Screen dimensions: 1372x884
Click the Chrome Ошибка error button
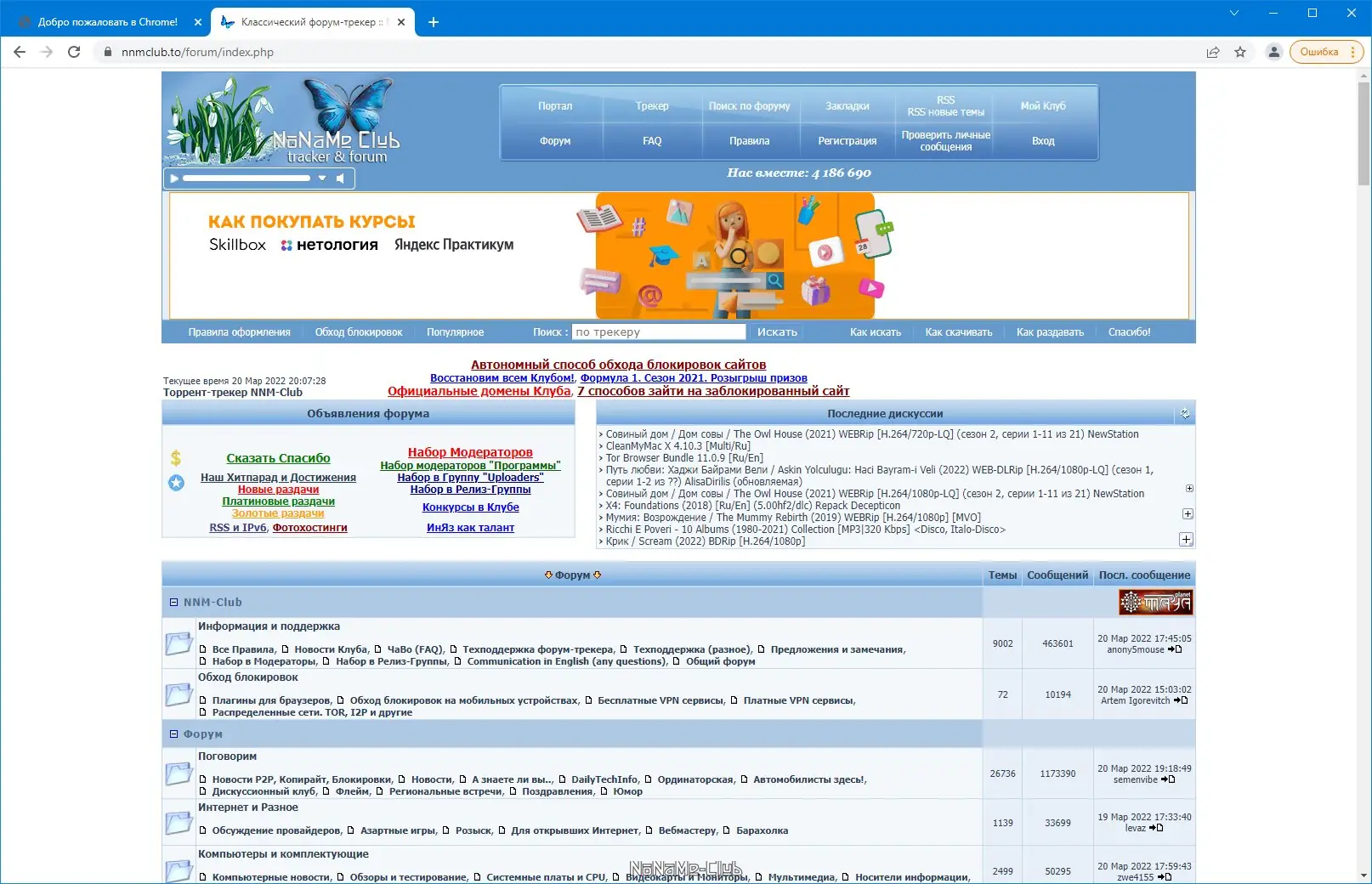pos(1326,52)
